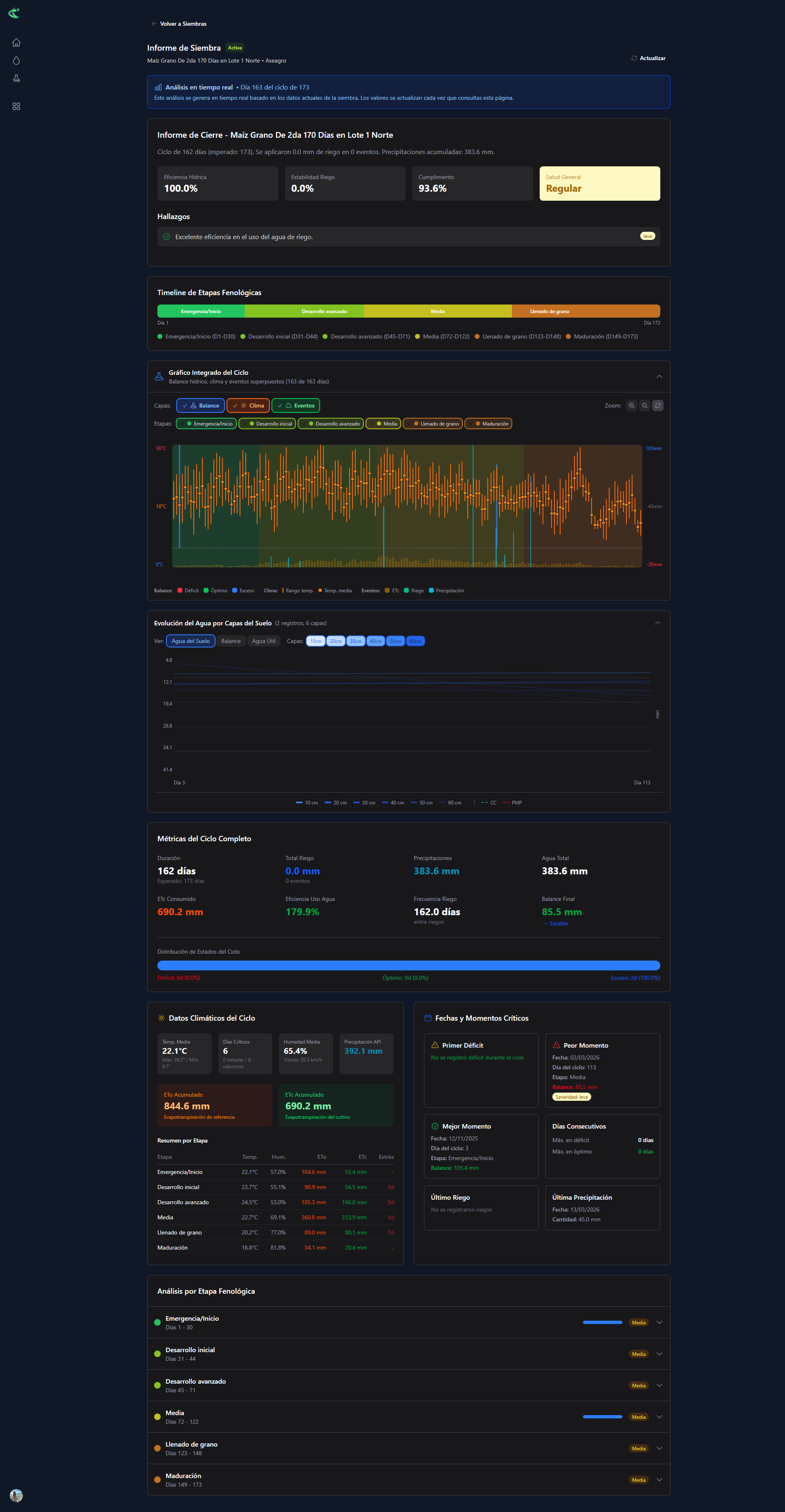Viewport: 785px width, 1512px height.
Task: Click check icon on Mejor Momento card
Action: click(435, 1127)
